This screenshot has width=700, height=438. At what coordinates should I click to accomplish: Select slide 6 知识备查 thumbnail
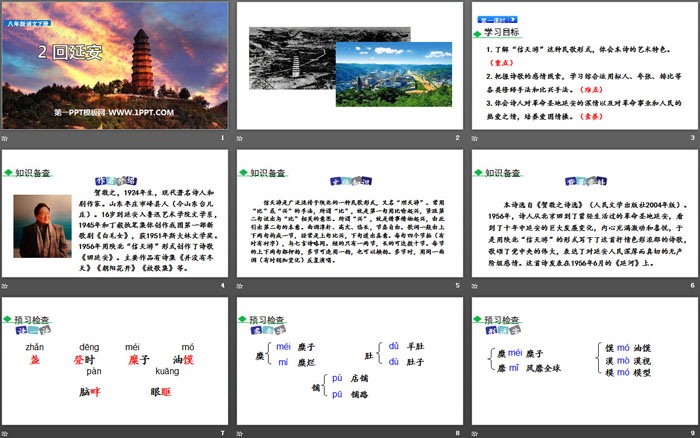click(585, 213)
